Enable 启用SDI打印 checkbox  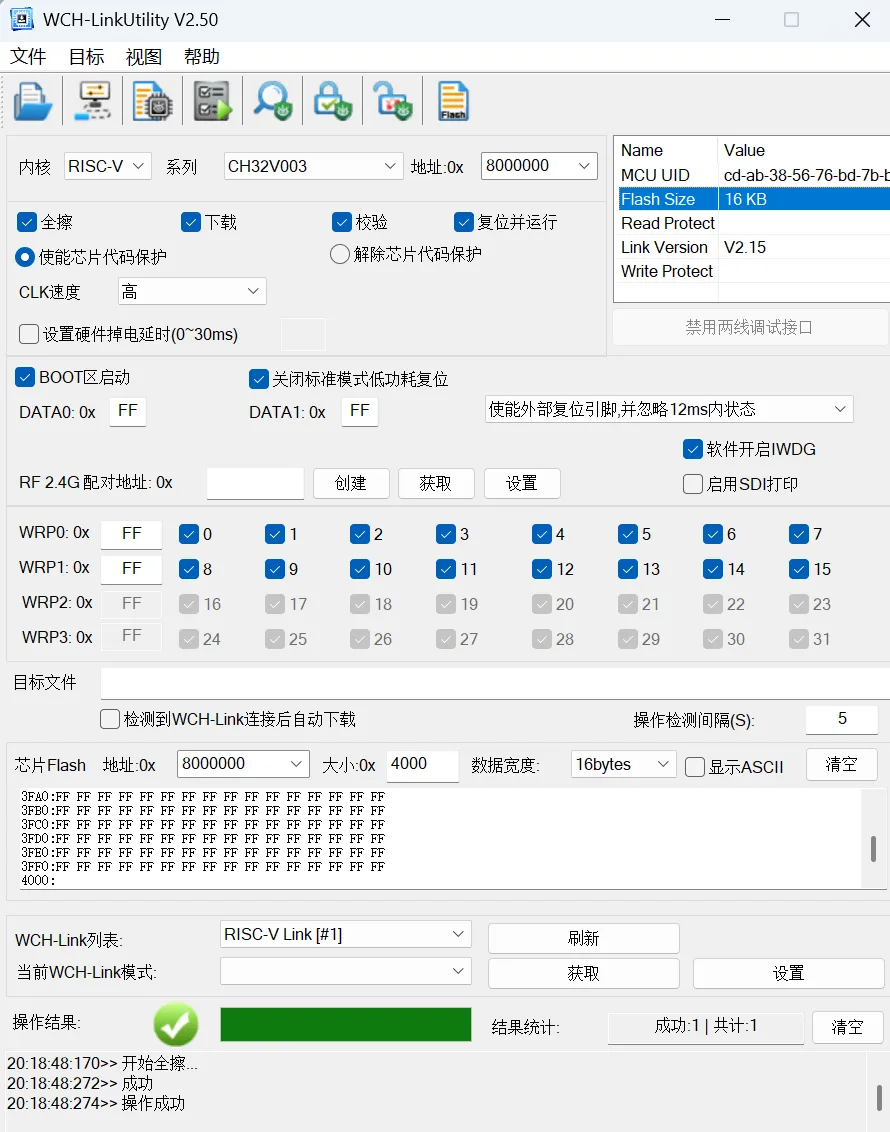point(692,484)
